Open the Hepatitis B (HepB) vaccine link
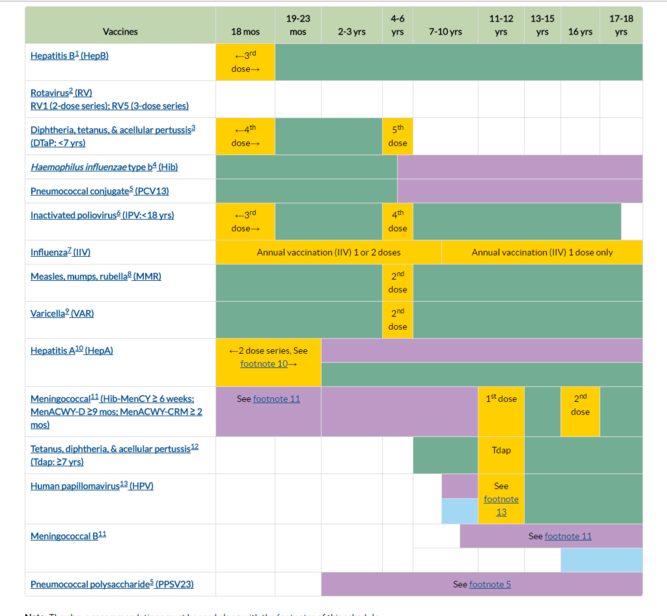Viewport: 667px width, 616px height. (x=69, y=56)
